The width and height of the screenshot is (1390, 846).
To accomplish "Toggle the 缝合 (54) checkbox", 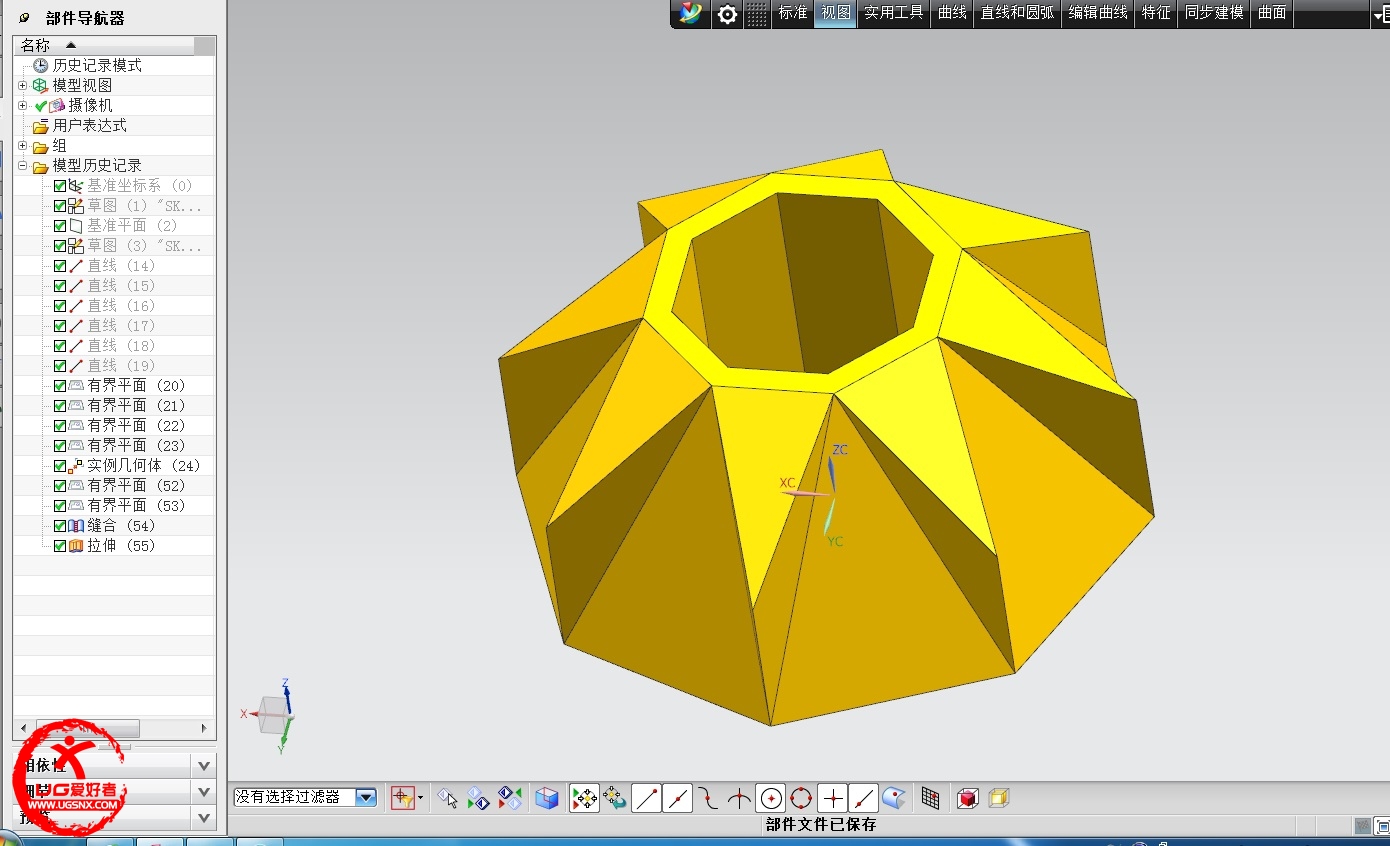I will pos(60,526).
